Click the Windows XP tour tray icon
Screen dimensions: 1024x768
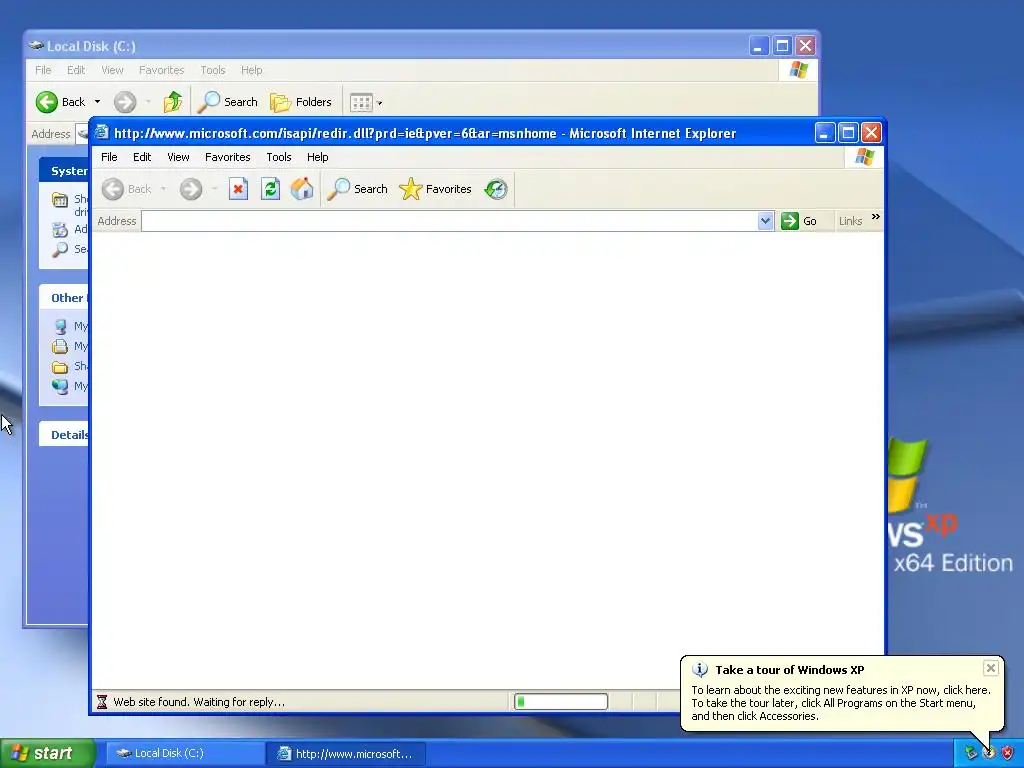pos(989,753)
